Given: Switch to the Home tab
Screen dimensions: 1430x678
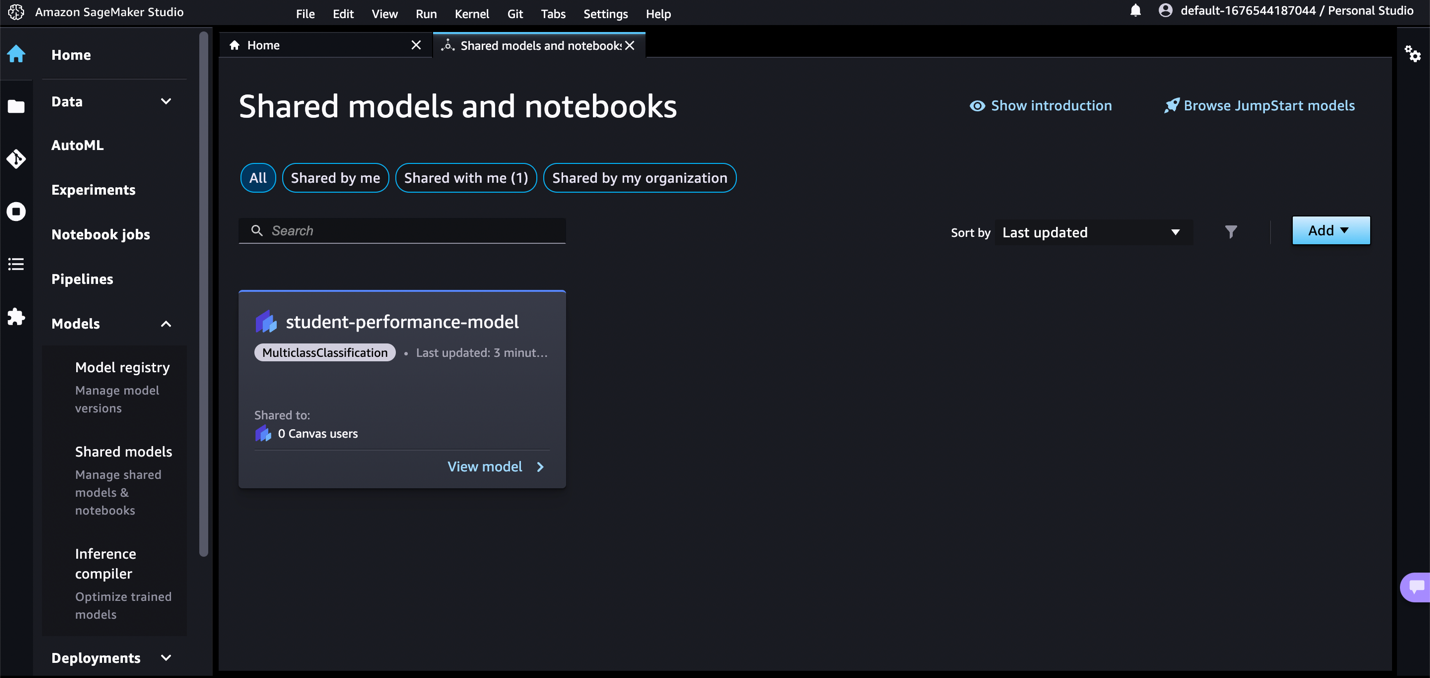Looking at the screenshot, I should (262, 45).
